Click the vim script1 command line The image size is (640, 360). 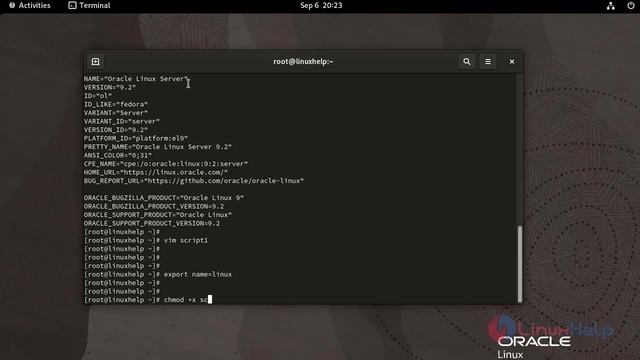pyautogui.click(x=146, y=240)
